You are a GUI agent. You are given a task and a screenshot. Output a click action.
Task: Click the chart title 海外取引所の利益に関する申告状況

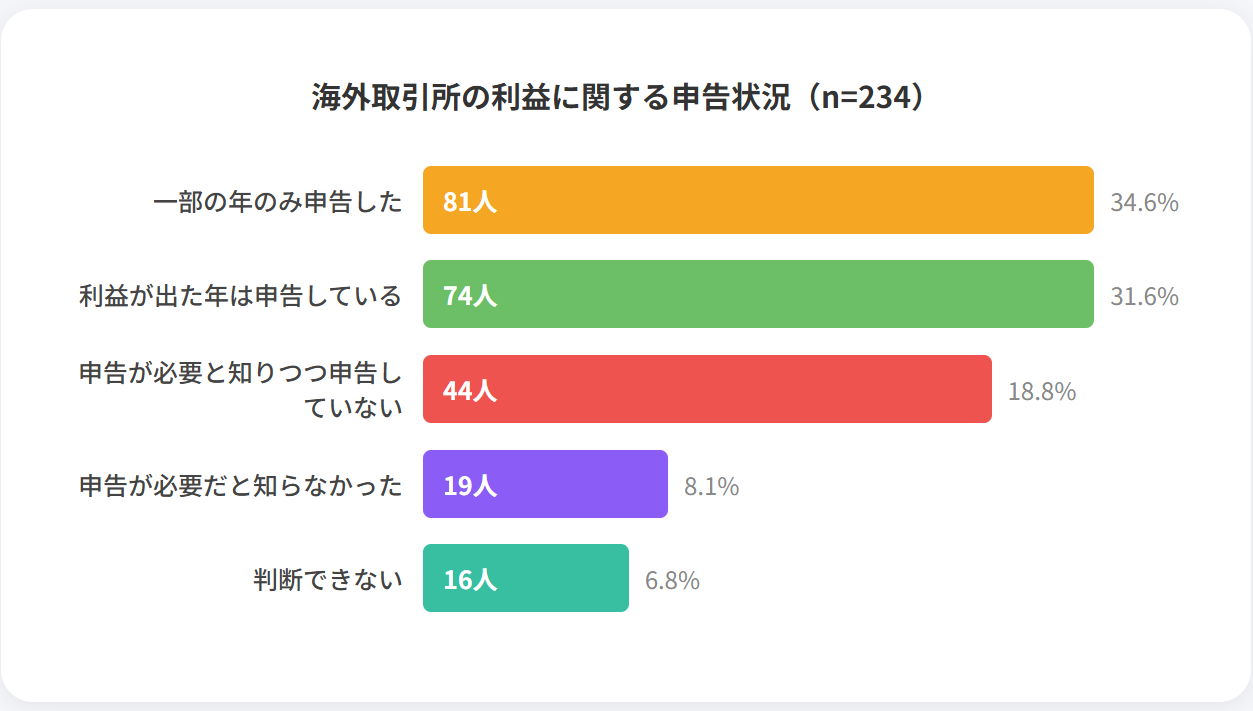coord(626,98)
